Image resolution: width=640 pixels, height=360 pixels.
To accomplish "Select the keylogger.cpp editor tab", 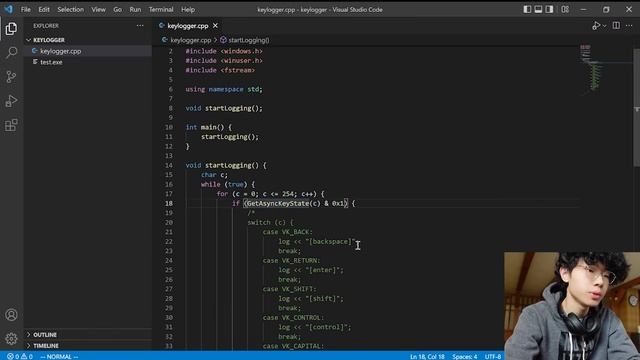I will (x=188, y=26).
